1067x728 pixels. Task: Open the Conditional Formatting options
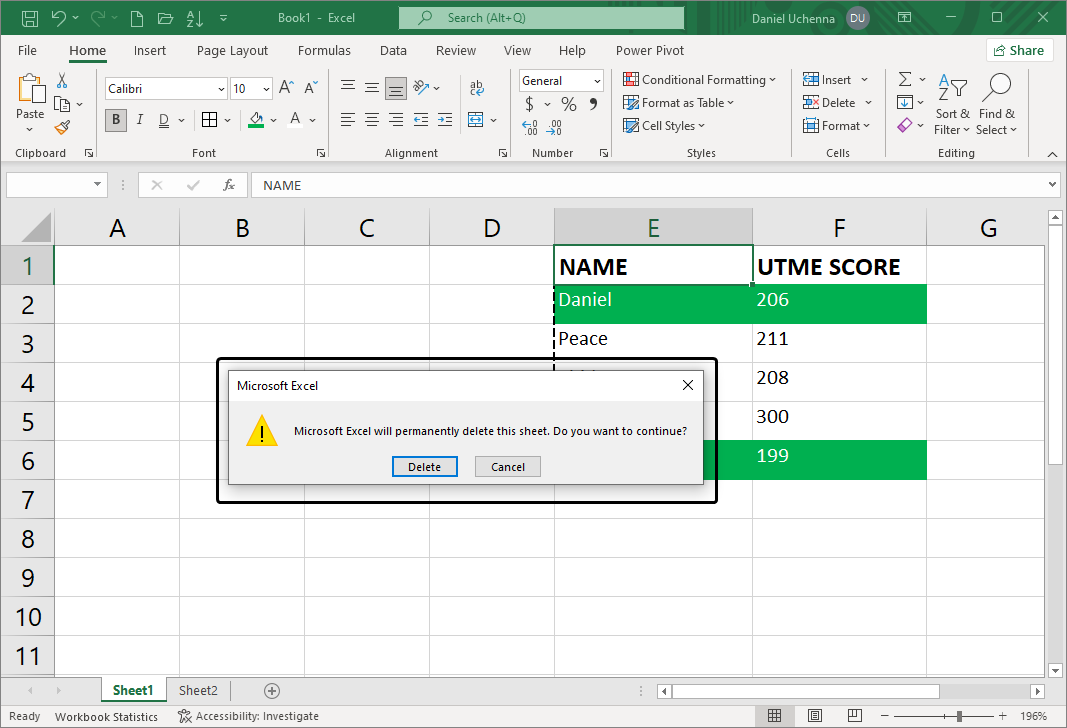[x=700, y=79]
